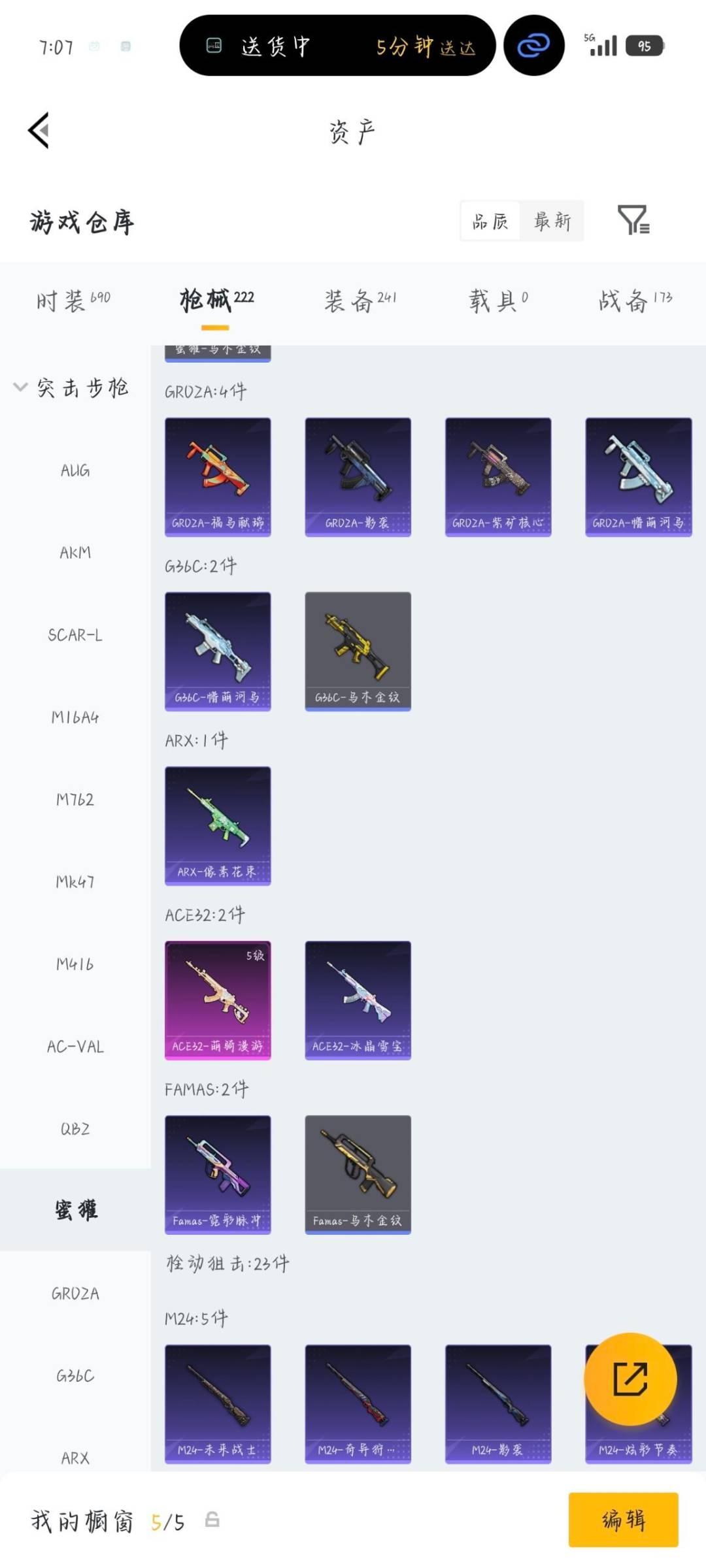Collapse the 突击步枪 category chevron
706x1568 pixels.
(20, 387)
